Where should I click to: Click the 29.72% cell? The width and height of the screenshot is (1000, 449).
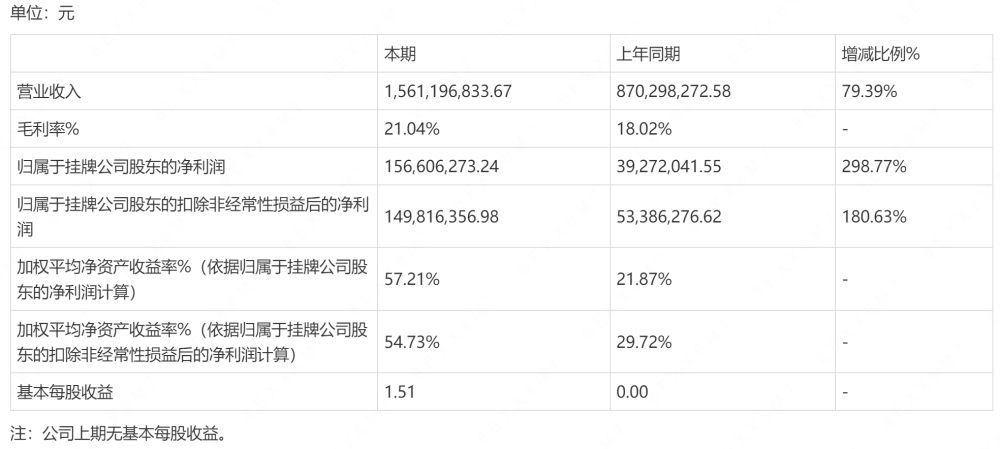click(x=644, y=343)
